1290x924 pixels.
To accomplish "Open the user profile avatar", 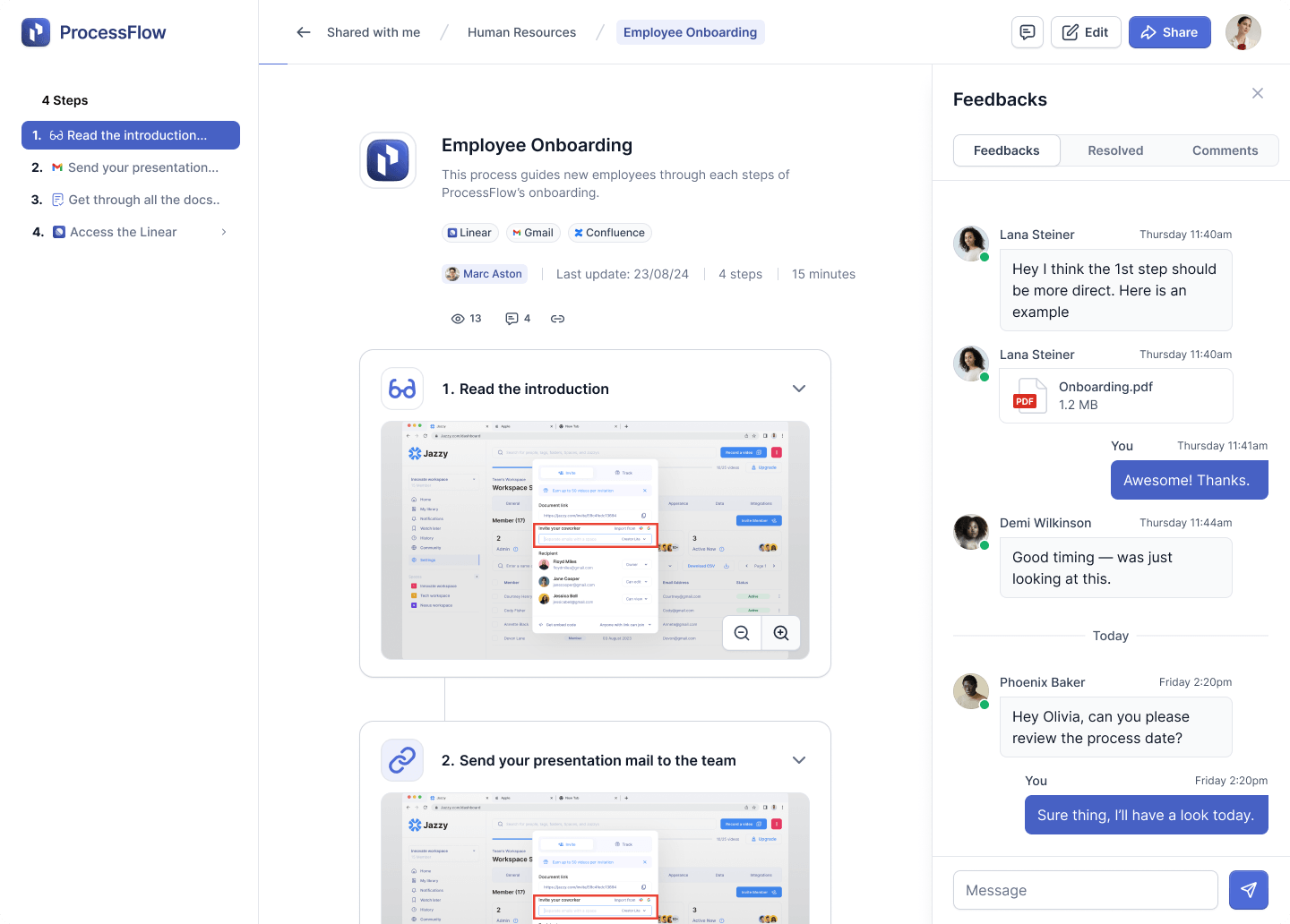I will click(x=1243, y=32).
